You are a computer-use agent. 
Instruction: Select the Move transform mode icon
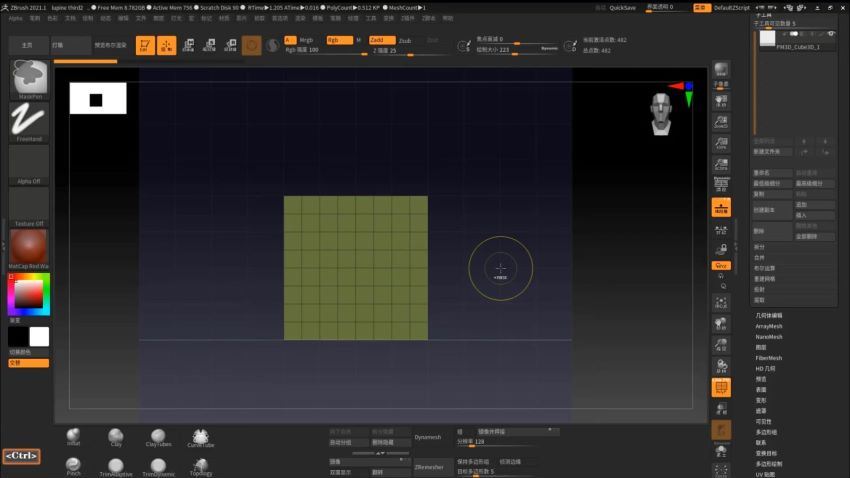[188, 45]
